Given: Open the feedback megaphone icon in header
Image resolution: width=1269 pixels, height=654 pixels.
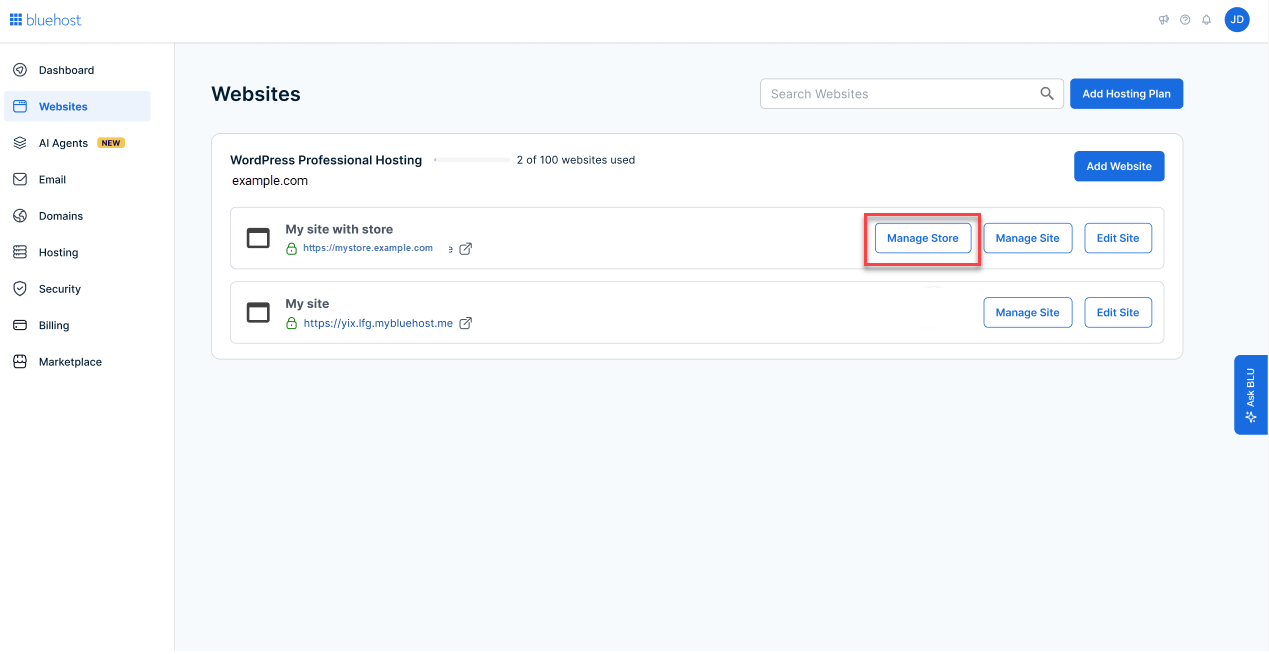Looking at the screenshot, I should (x=1164, y=19).
